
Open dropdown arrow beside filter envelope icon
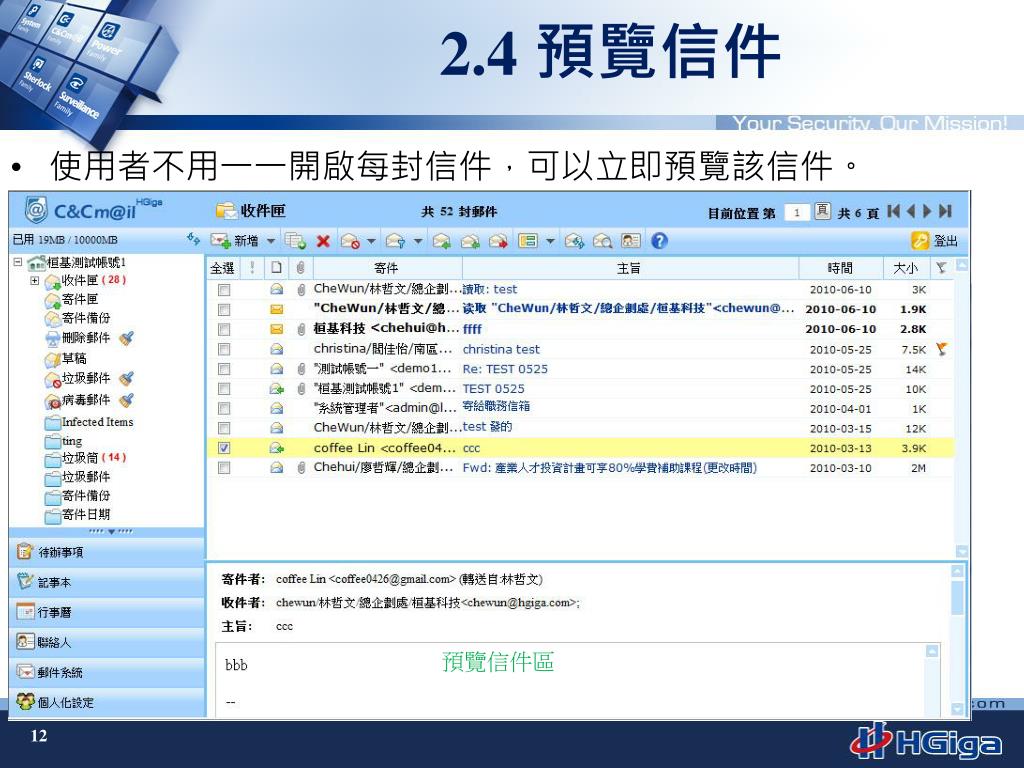pyautogui.click(x=418, y=241)
